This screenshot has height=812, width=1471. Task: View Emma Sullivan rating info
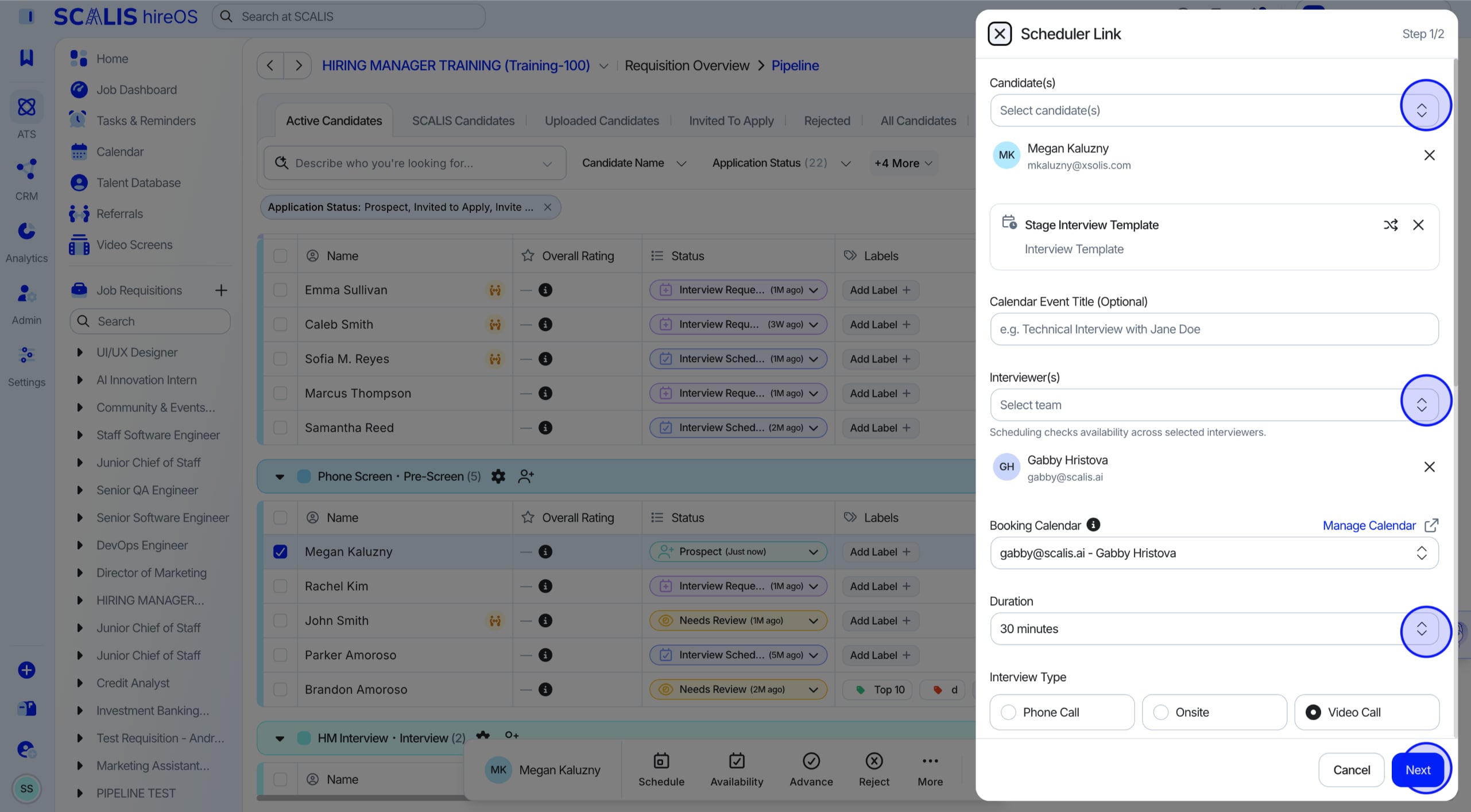545,290
